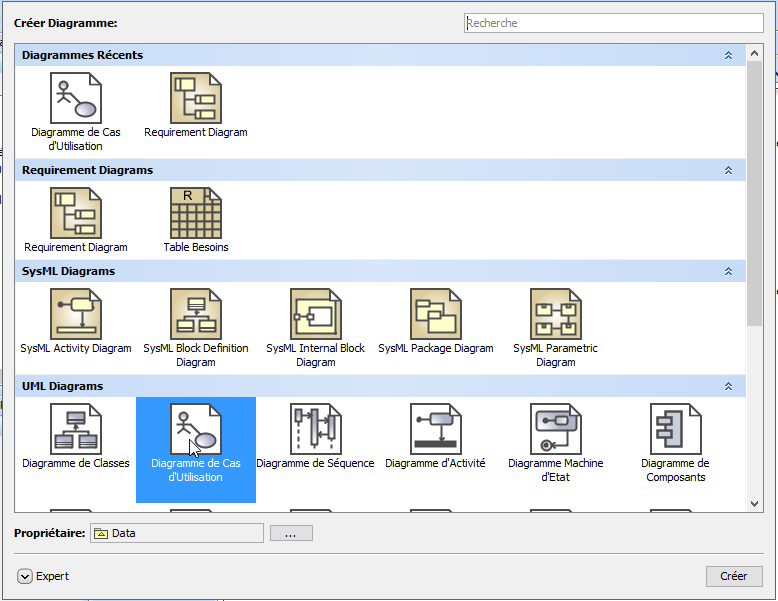778x601 pixels.
Task: Click the Recherche search field
Action: [613, 23]
